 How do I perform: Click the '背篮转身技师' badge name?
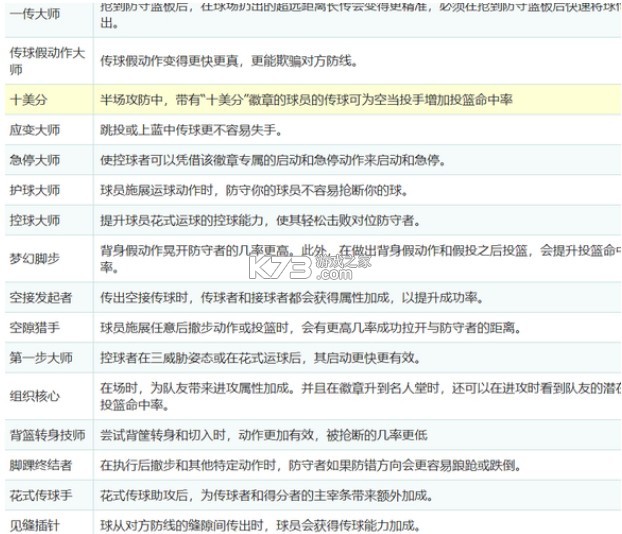coord(47,435)
